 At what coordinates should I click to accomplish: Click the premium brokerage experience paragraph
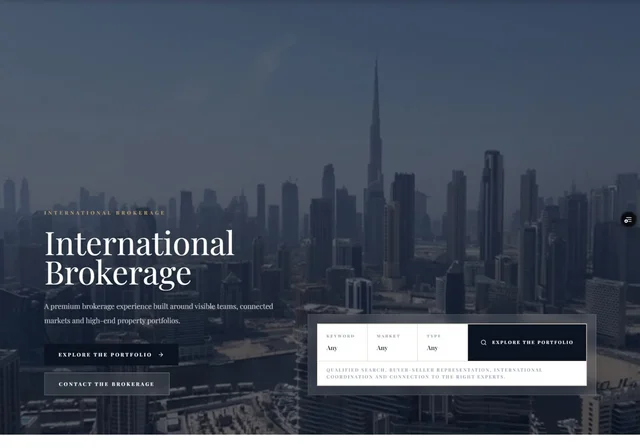pos(159,313)
